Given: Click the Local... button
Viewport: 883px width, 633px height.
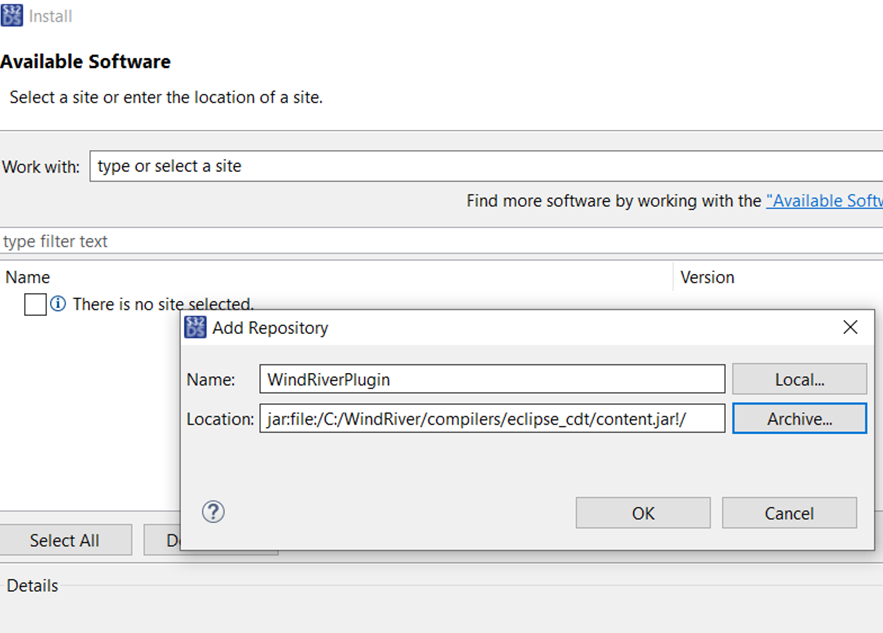Looking at the screenshot, I should [x=799, y=378].
